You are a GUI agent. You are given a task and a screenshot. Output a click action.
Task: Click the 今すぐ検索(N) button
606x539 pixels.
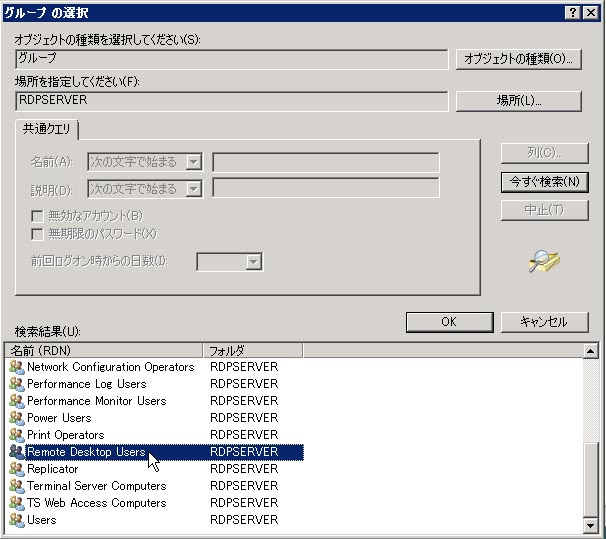pyautogui.click(x=545, y=182)
